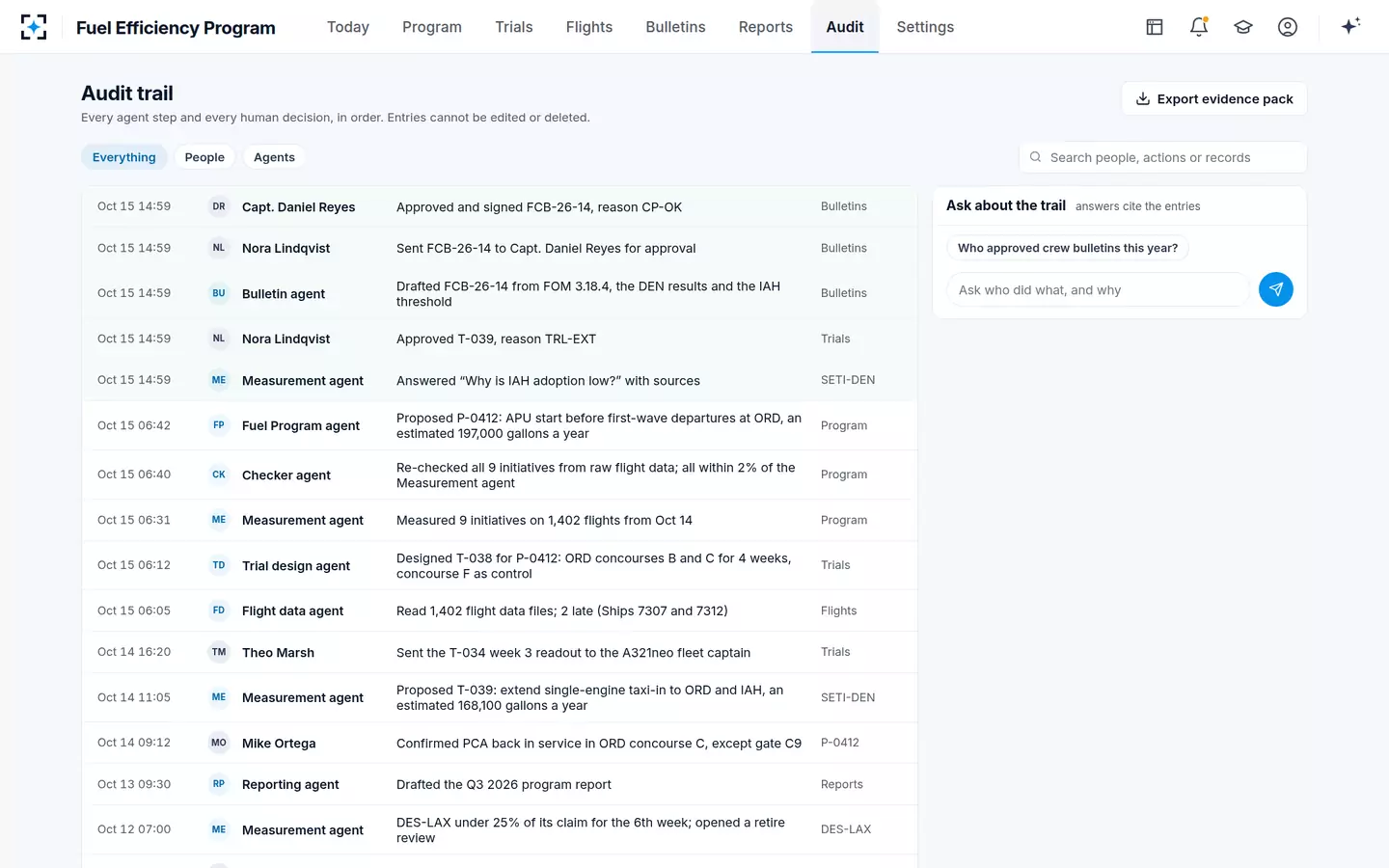Open the user account profile icon

1288,27
